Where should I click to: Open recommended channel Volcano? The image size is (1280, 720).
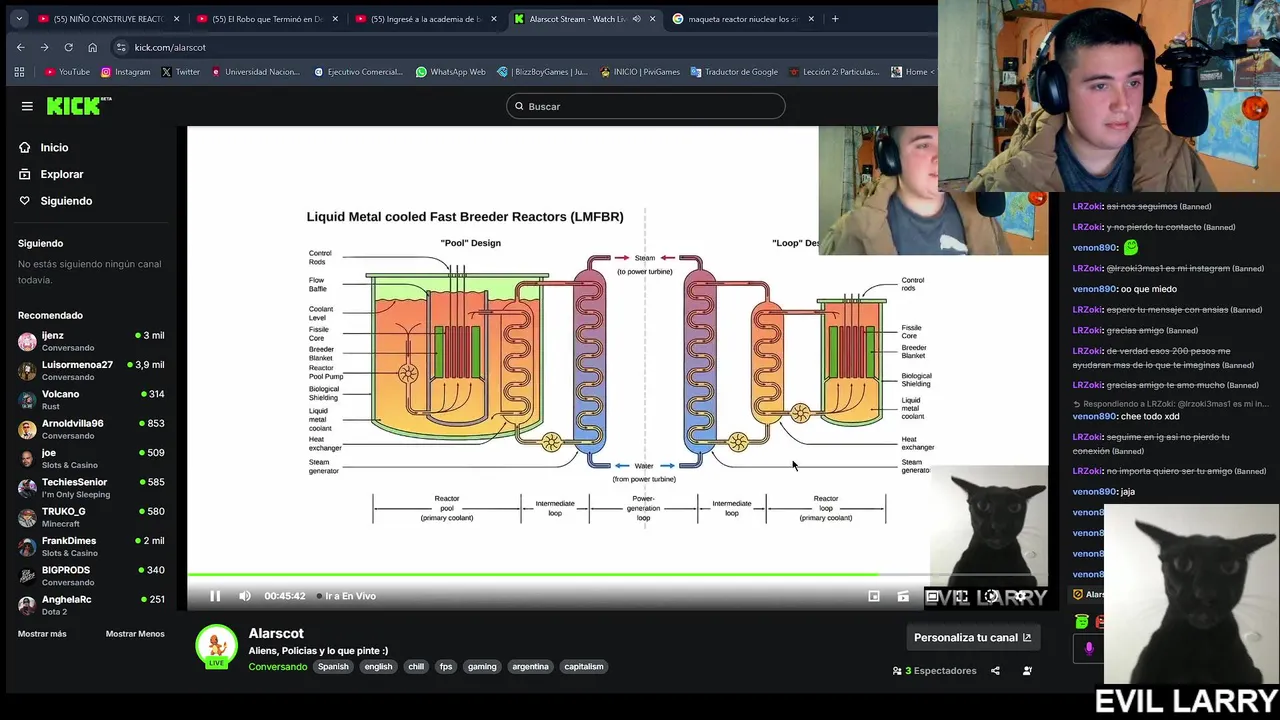tap(91, 399)
